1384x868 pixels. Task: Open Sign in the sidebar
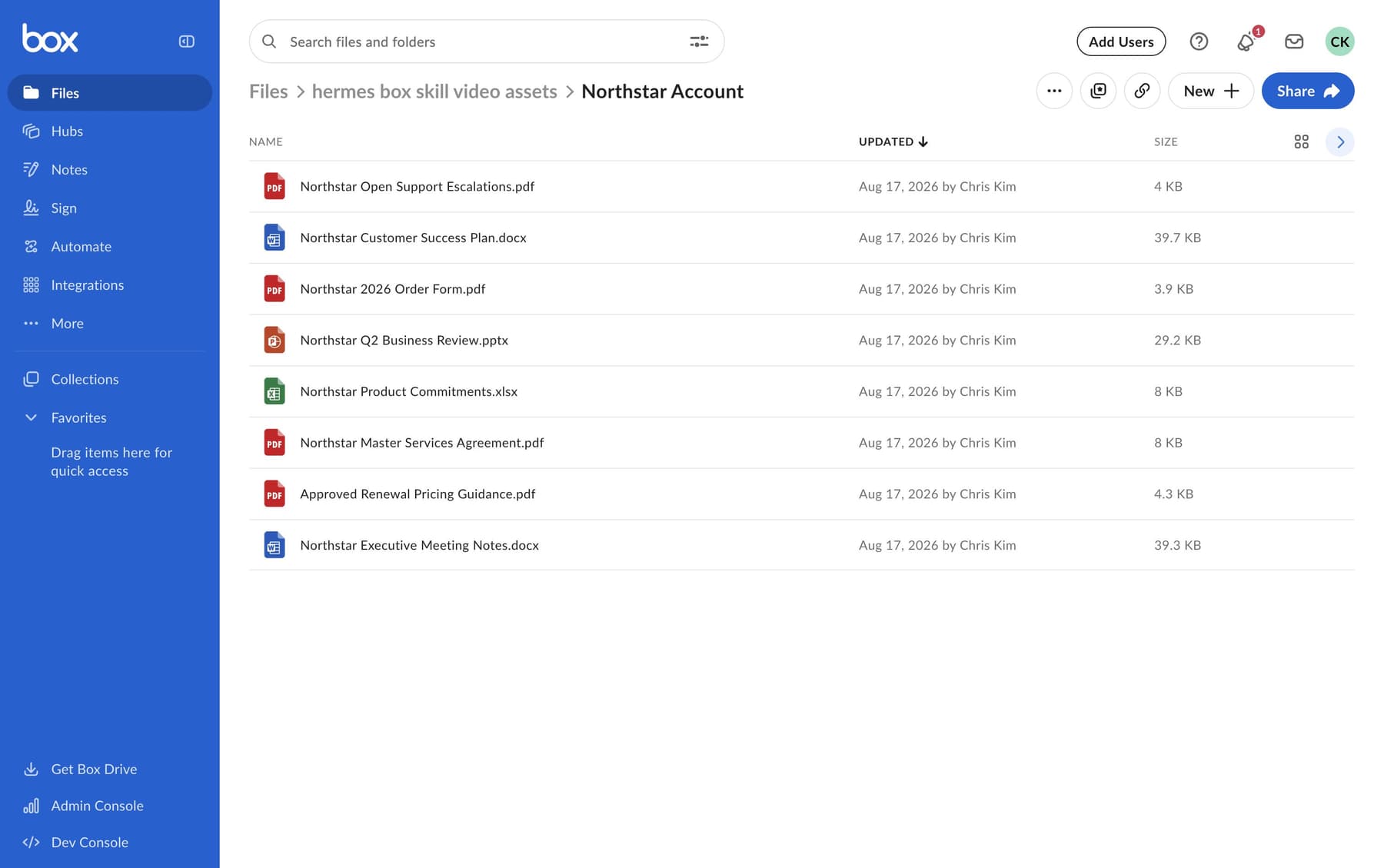[109, 208]
